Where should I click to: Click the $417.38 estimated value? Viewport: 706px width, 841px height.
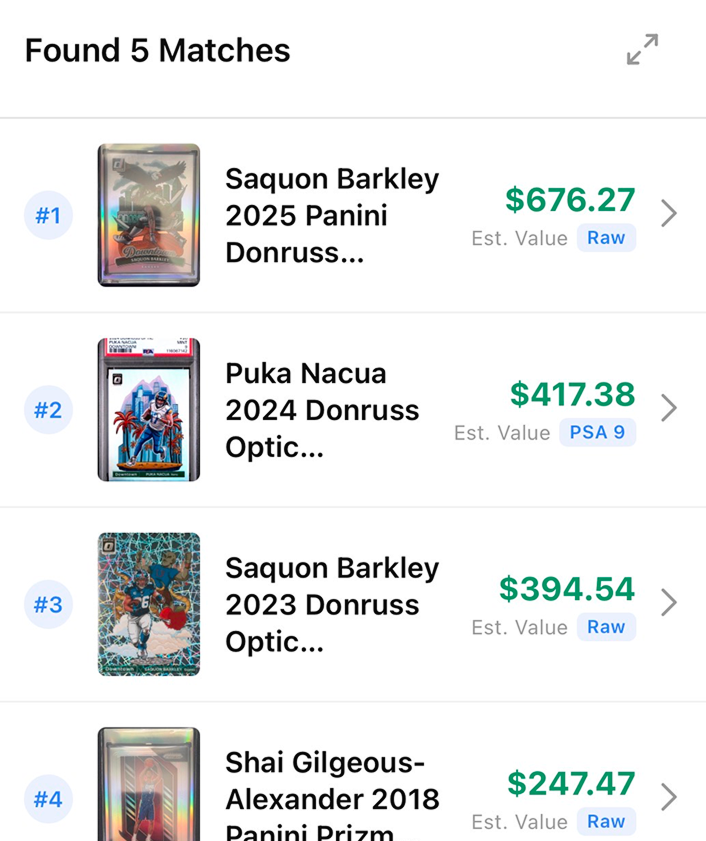(572, 394)
